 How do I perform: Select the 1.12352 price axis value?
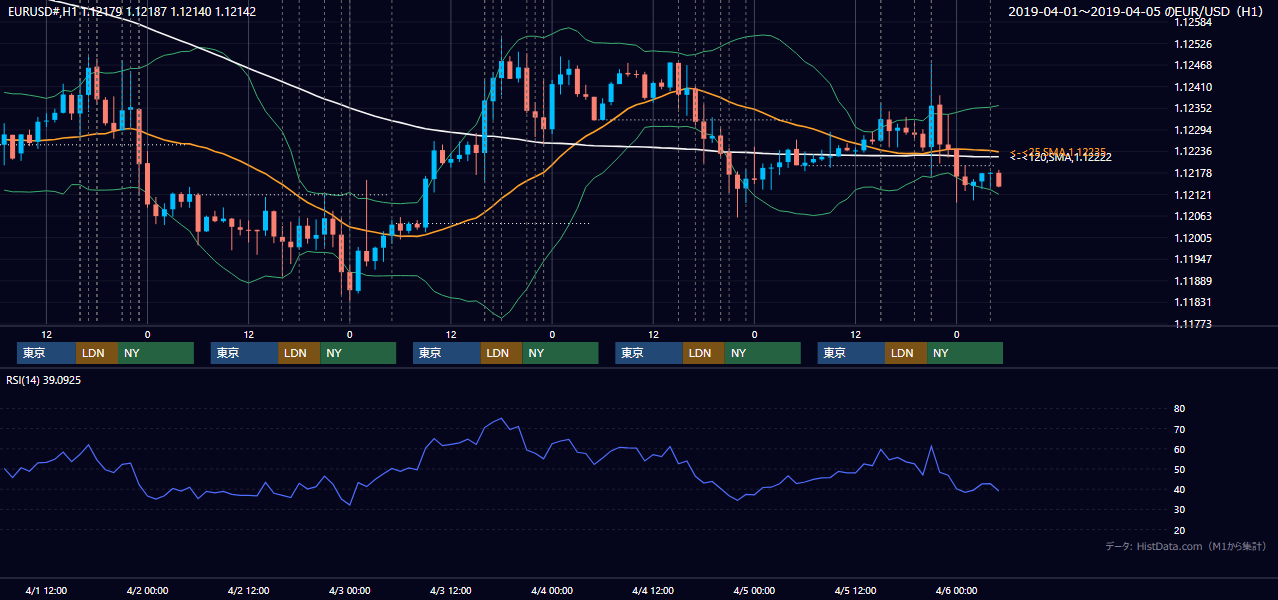pos(1193,108)
